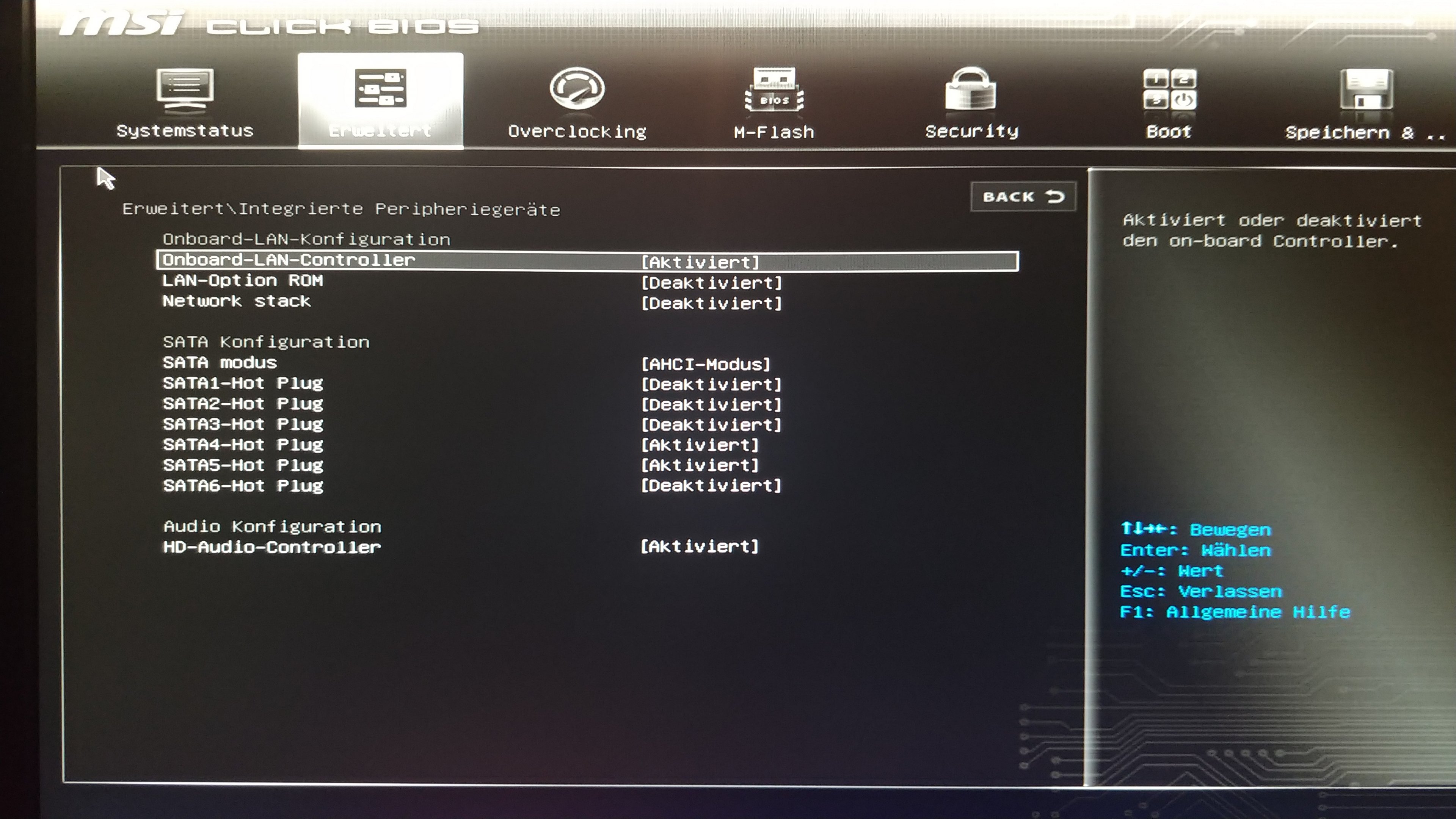Viewport: 1456px width, 819px height.
Task: Click the Erweitert sliders icon
Action: click(x=380, y=89)
